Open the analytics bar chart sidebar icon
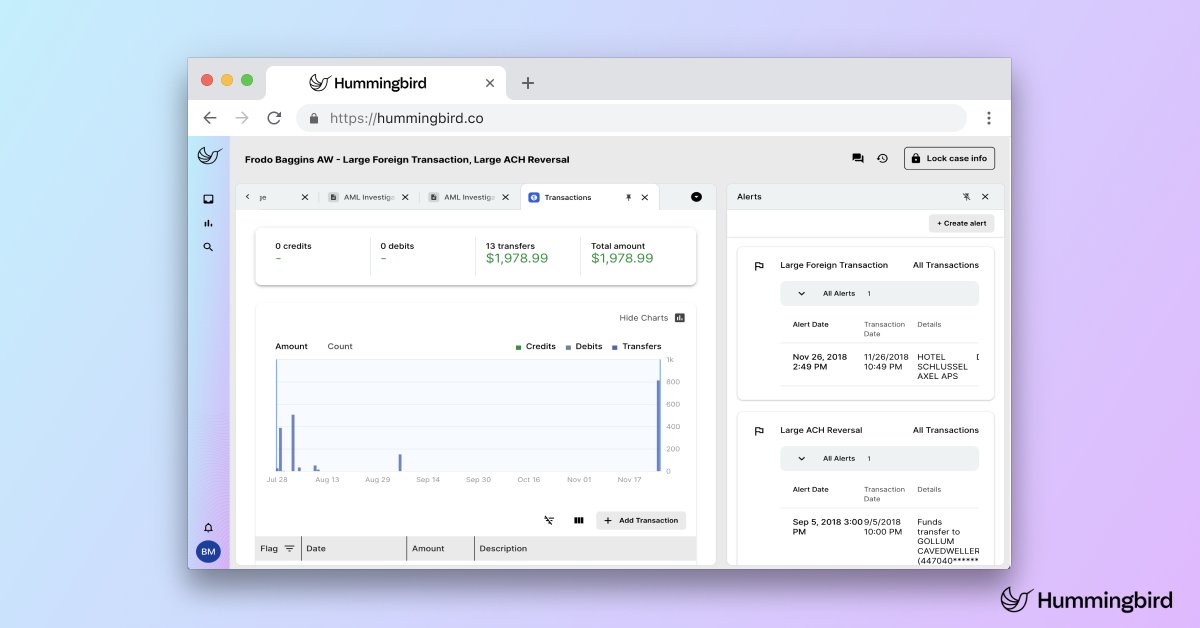Image resolution: width=1200 pixels, height=628 pixels. click(x=208, y=223)
